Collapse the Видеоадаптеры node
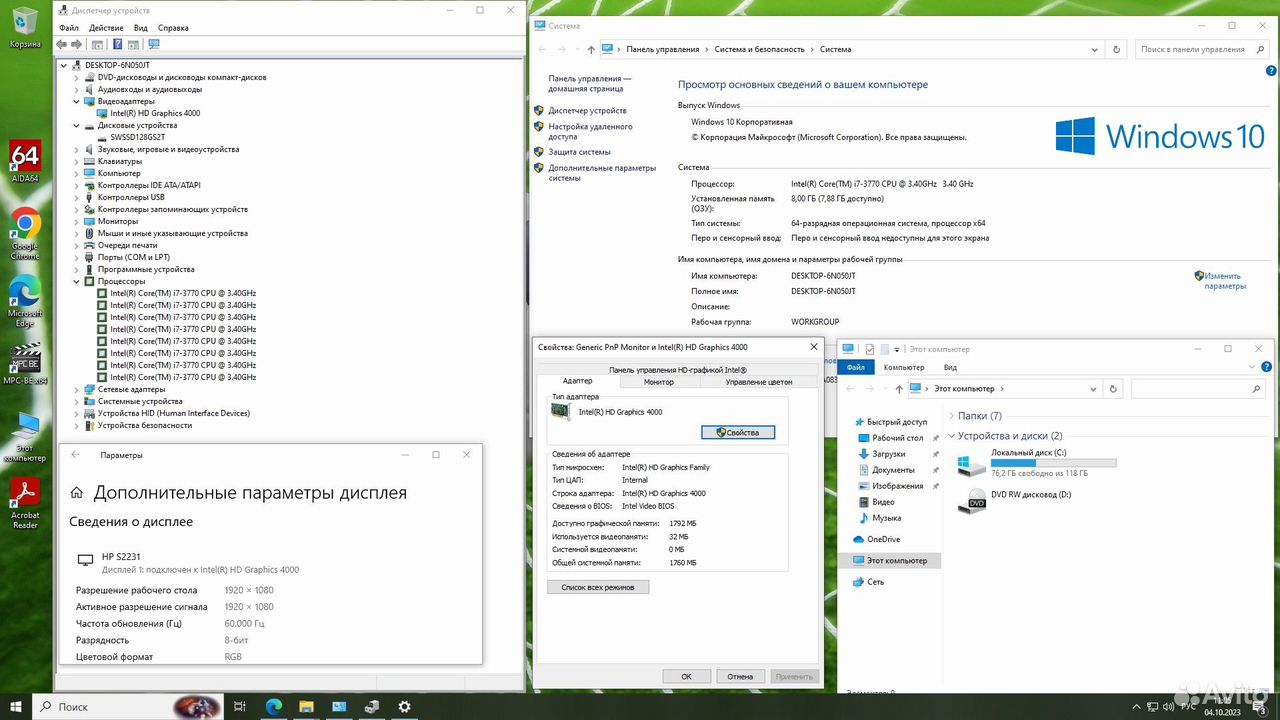Viewport: 1280px width, 720px height. pyautogui.click(x=76, y=101)
